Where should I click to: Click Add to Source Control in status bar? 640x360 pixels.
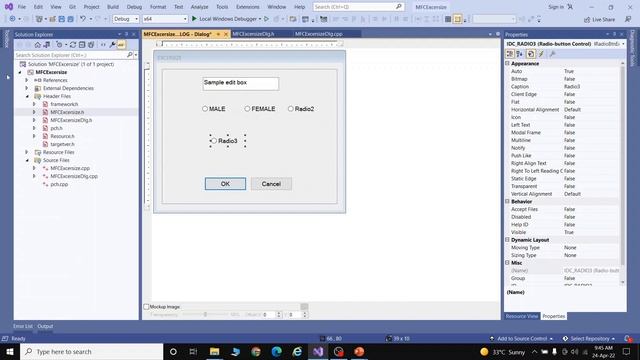tap(522, 338)
